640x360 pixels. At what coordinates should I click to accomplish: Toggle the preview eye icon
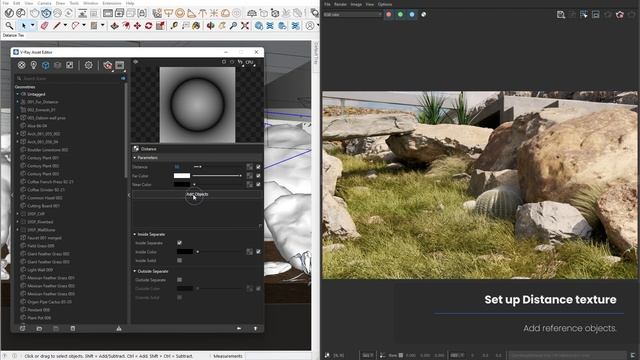[136, 62]
